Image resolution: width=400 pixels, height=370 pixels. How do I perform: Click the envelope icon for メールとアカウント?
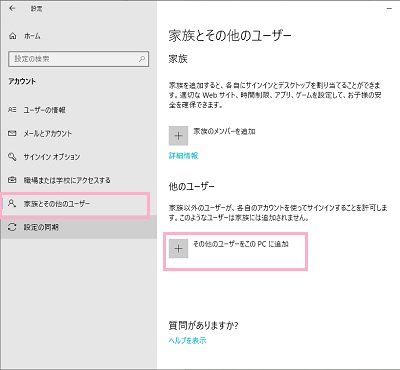[x=12, y=133]
